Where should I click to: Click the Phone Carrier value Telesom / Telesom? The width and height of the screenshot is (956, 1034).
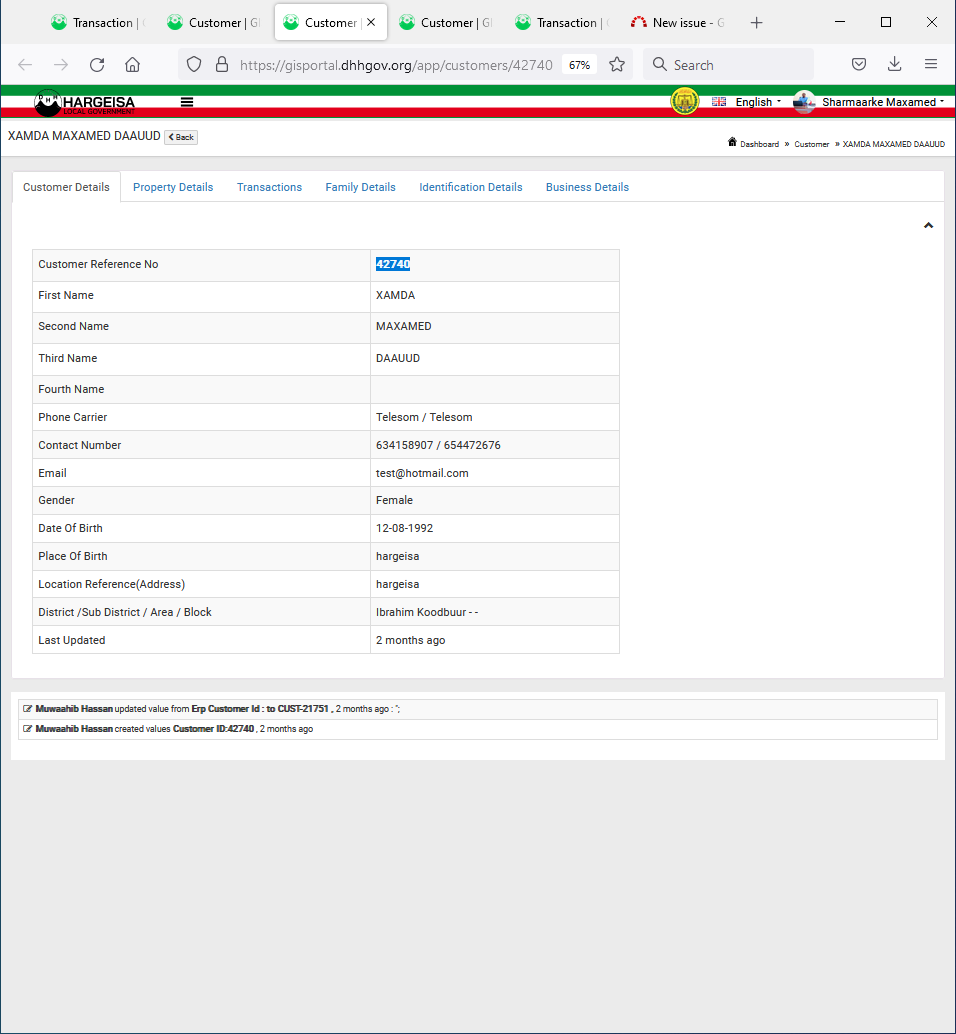pos(424,417)
